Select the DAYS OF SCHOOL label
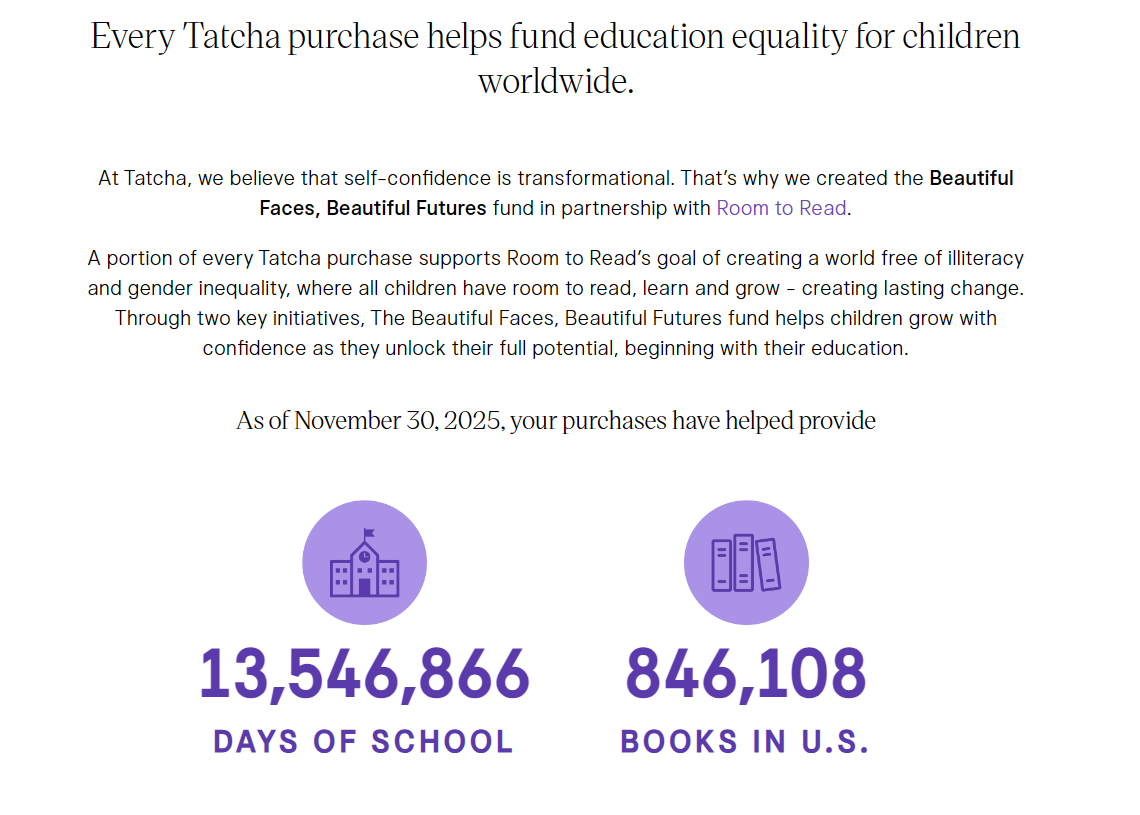Screen dimensions: 1140x815 [364, 742]
